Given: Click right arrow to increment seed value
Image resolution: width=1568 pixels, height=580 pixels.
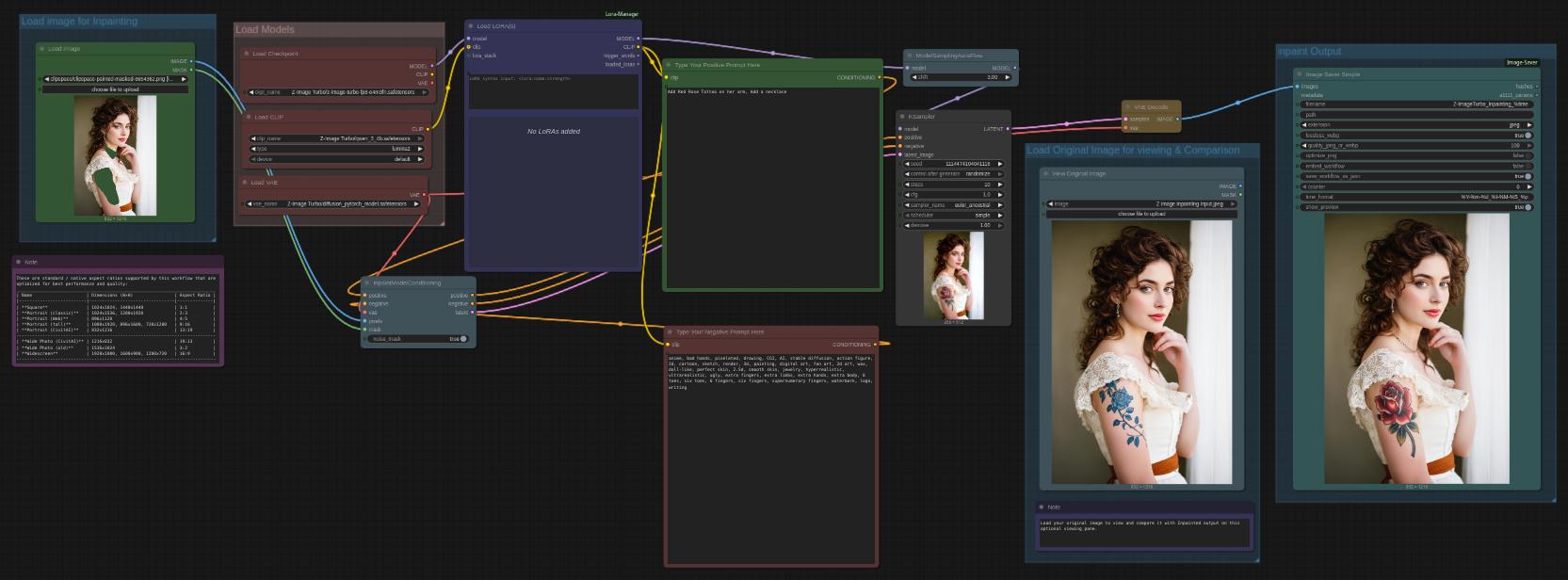Looking at the screenshot, I should tap(999, 164).
